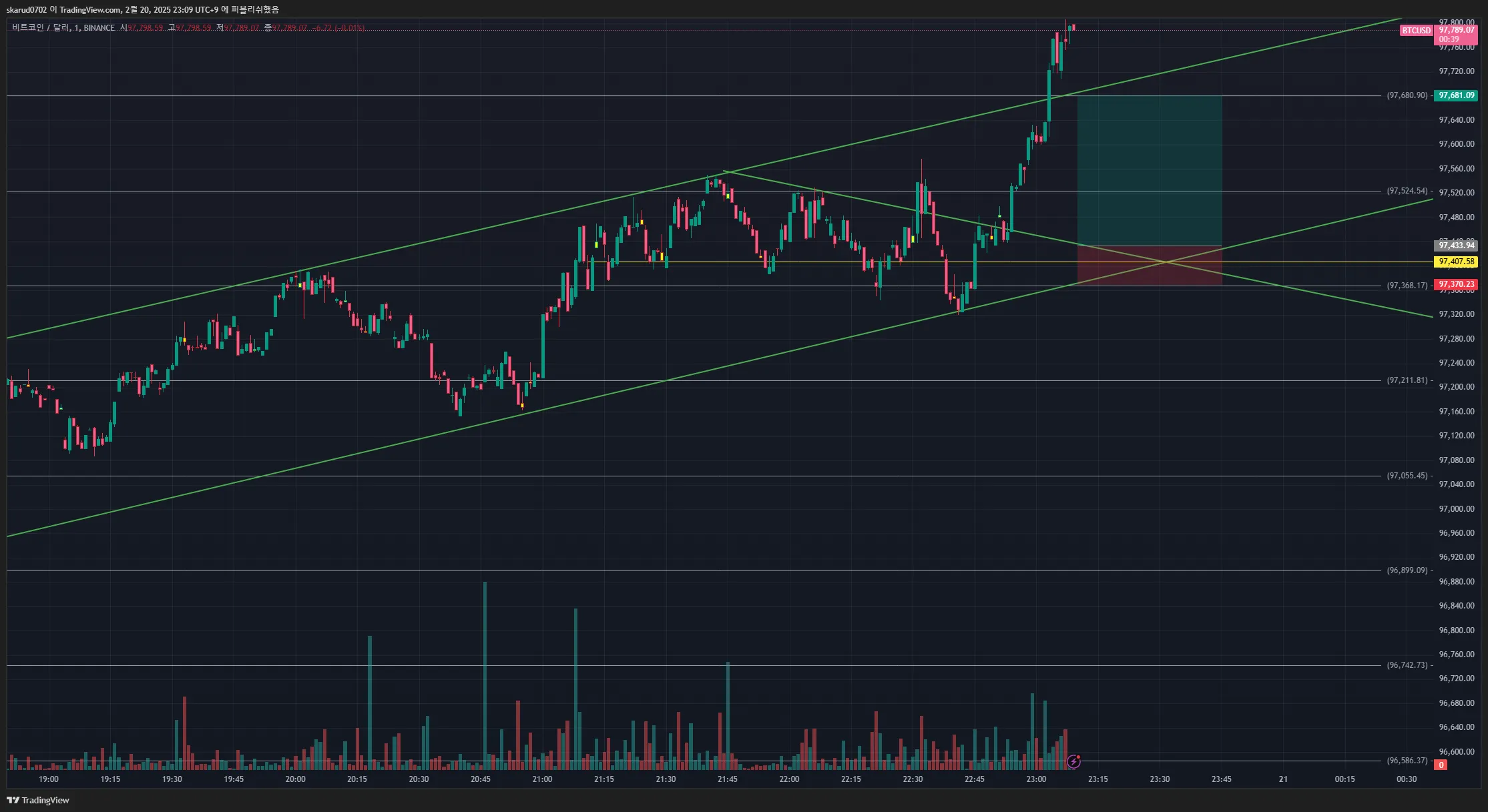Click the 19:00 time axis label
The height and width of the screenshot is (812, 1488).
(x=49, y=779)
